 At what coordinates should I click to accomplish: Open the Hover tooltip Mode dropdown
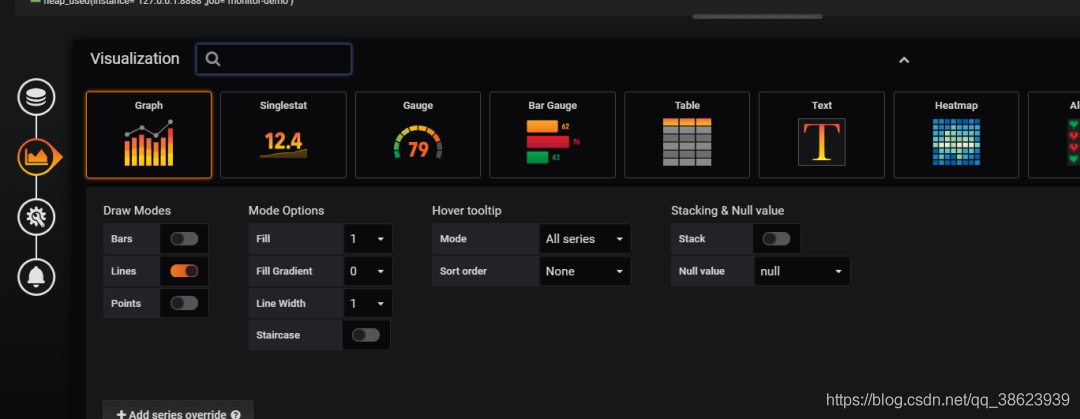click(585, 238)
